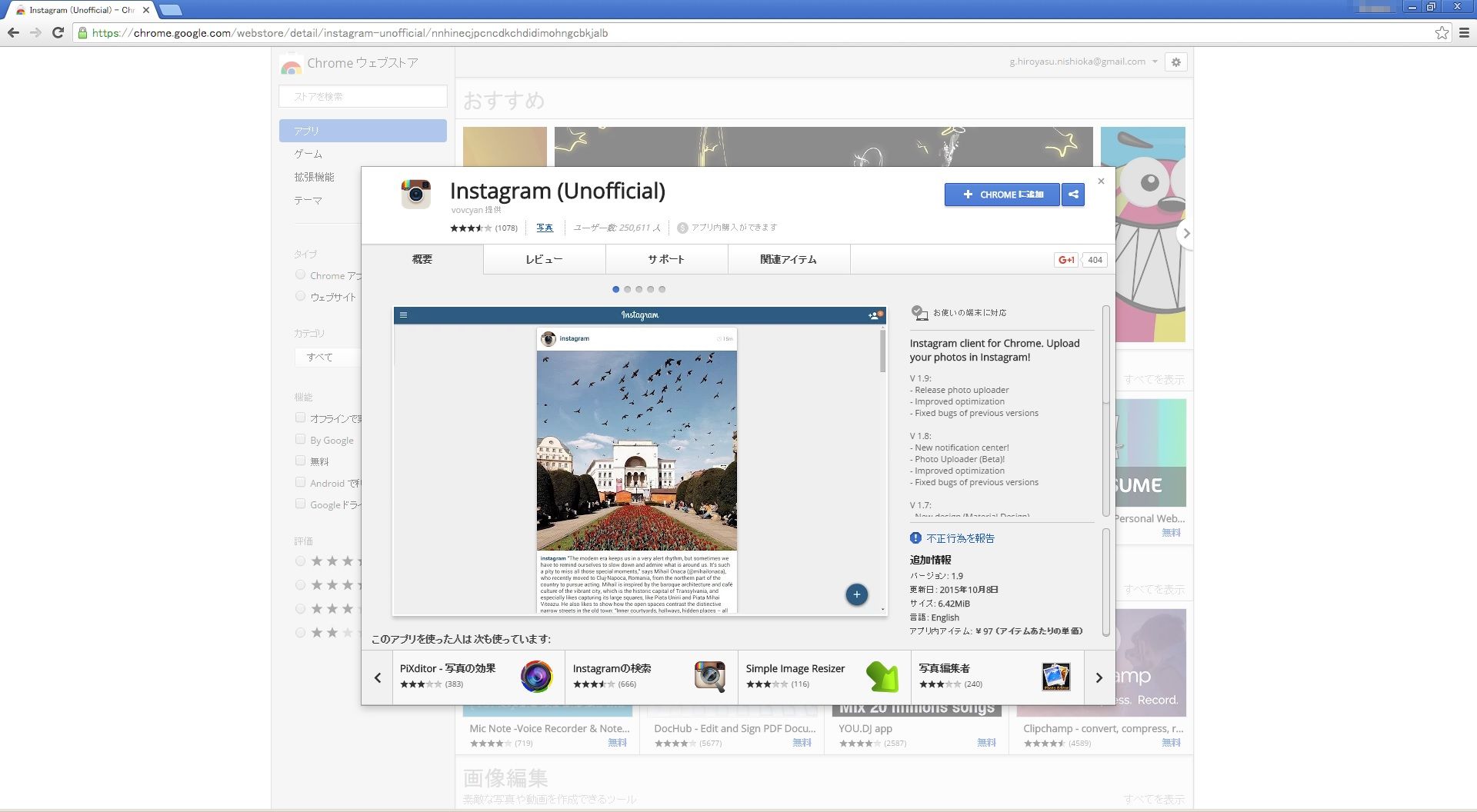Select アプリ in the sidebar
The height and width of the screenshot is (812, 1477).
point(362,131)
